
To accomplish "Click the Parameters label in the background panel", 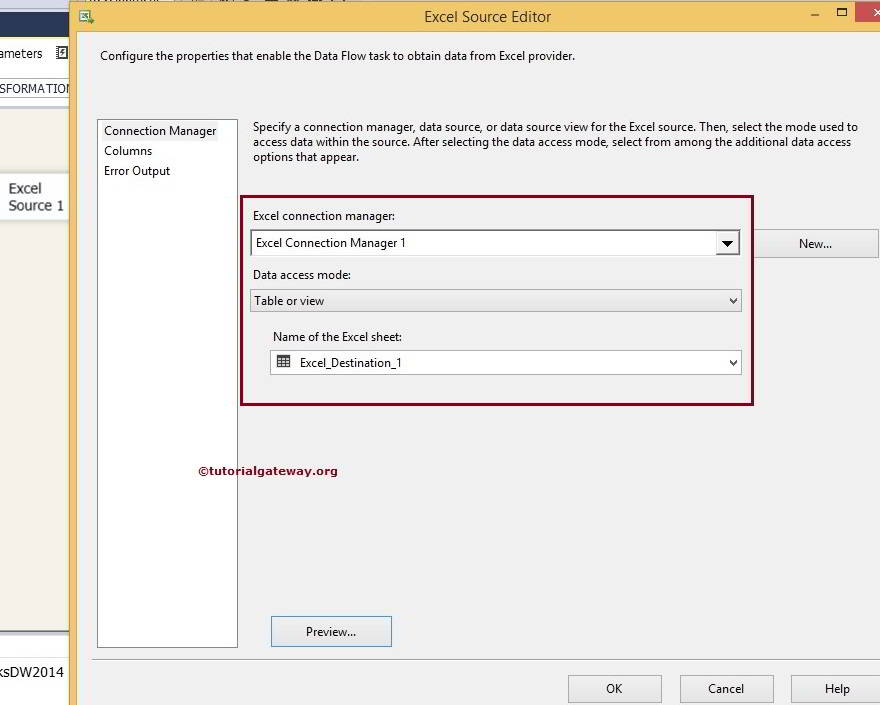I will coord(20,52).
